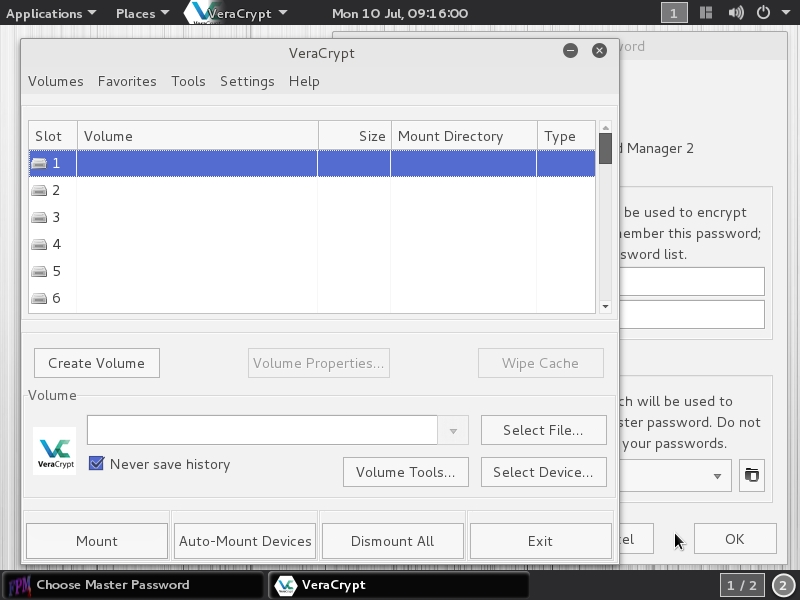Click the VeraCrypt icon in top panel
Viewport: 800px width, 600px height.
click(202, 12)
